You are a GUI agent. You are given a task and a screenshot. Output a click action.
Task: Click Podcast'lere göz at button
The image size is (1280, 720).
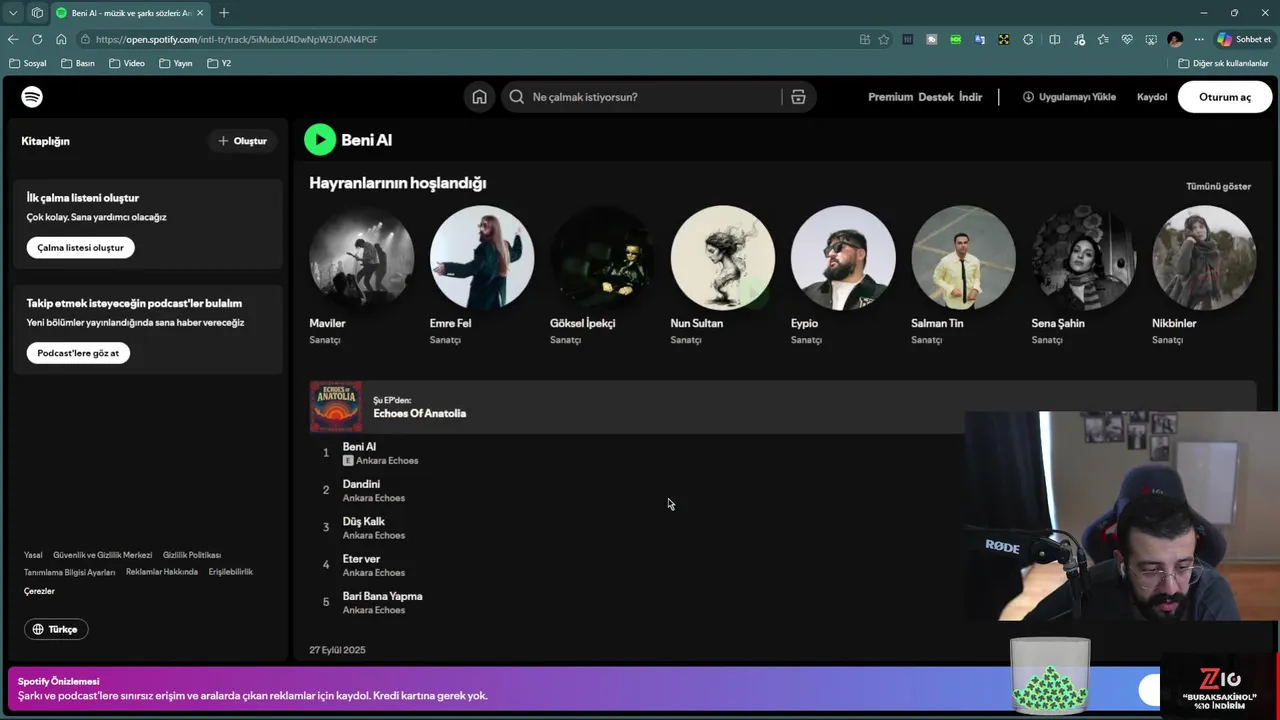[x=78, y=353]
